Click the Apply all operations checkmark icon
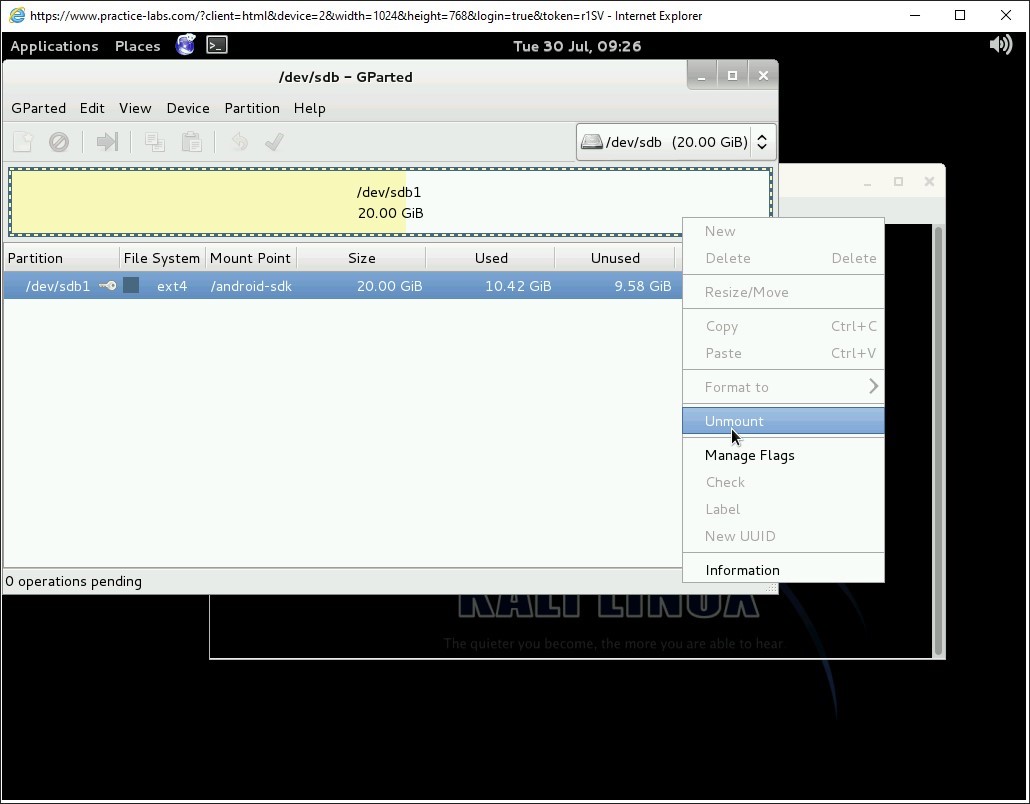 coord(274,142)
